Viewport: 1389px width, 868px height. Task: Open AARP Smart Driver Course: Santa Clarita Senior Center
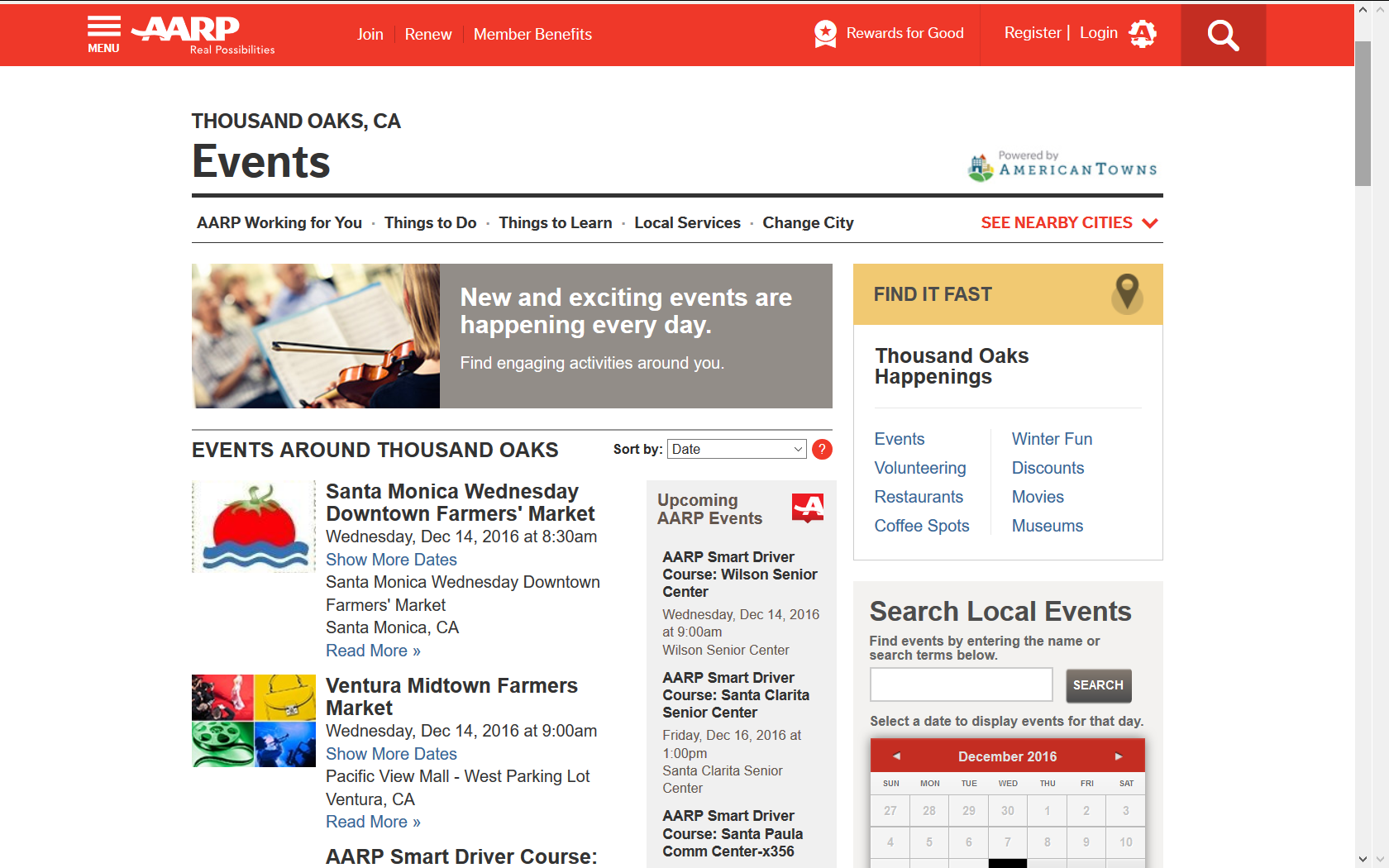coord(736,695)
